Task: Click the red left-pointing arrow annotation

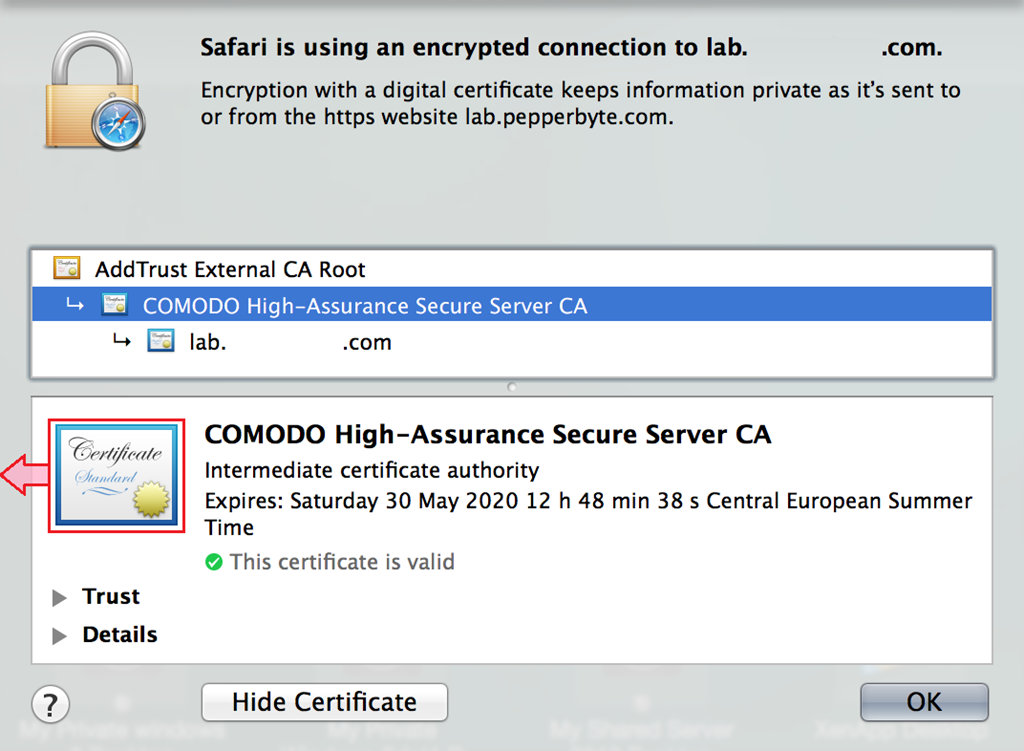Action: (x=22, y=475)
